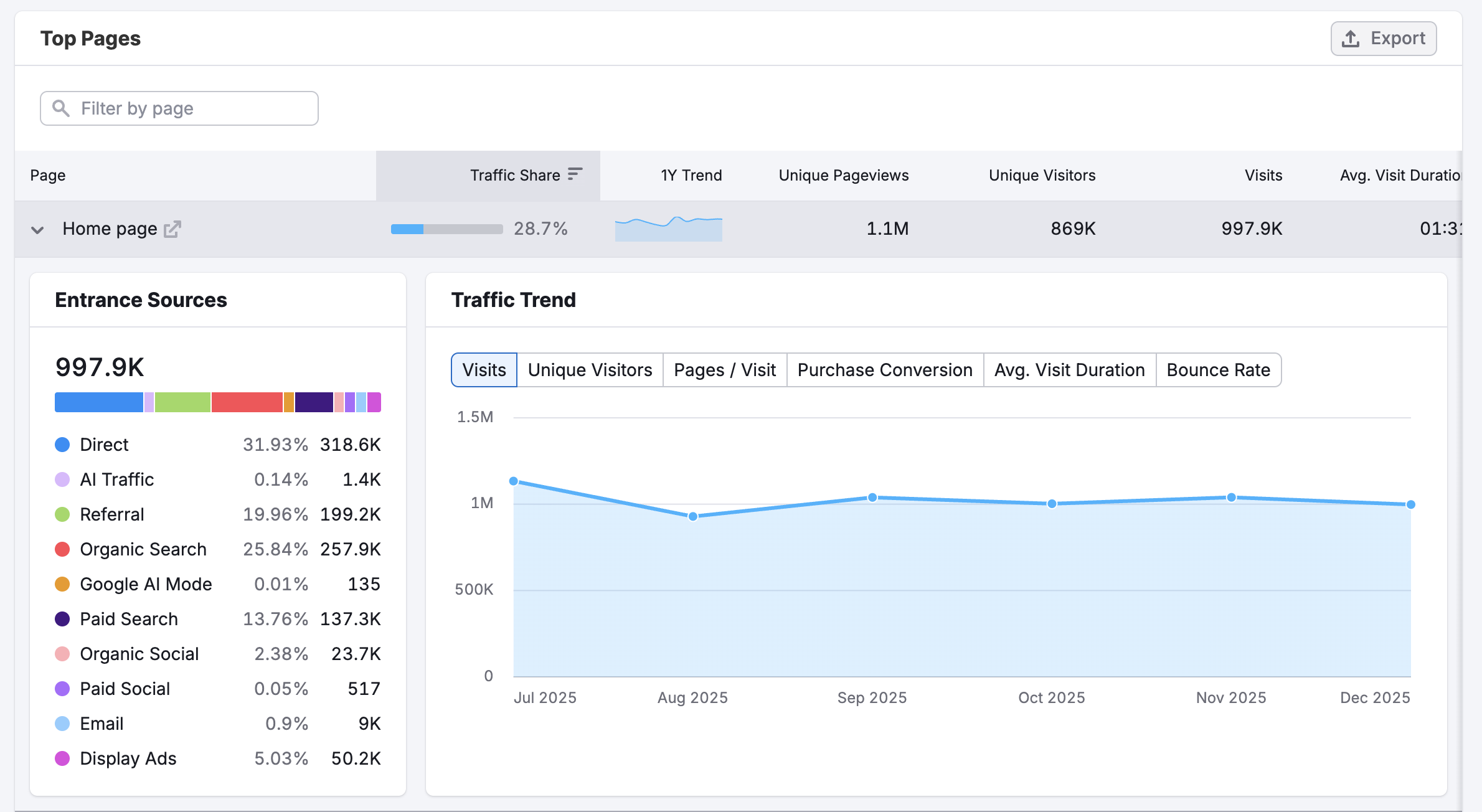Click the sort icon next to Traffic Share

[x=575, y=174]
